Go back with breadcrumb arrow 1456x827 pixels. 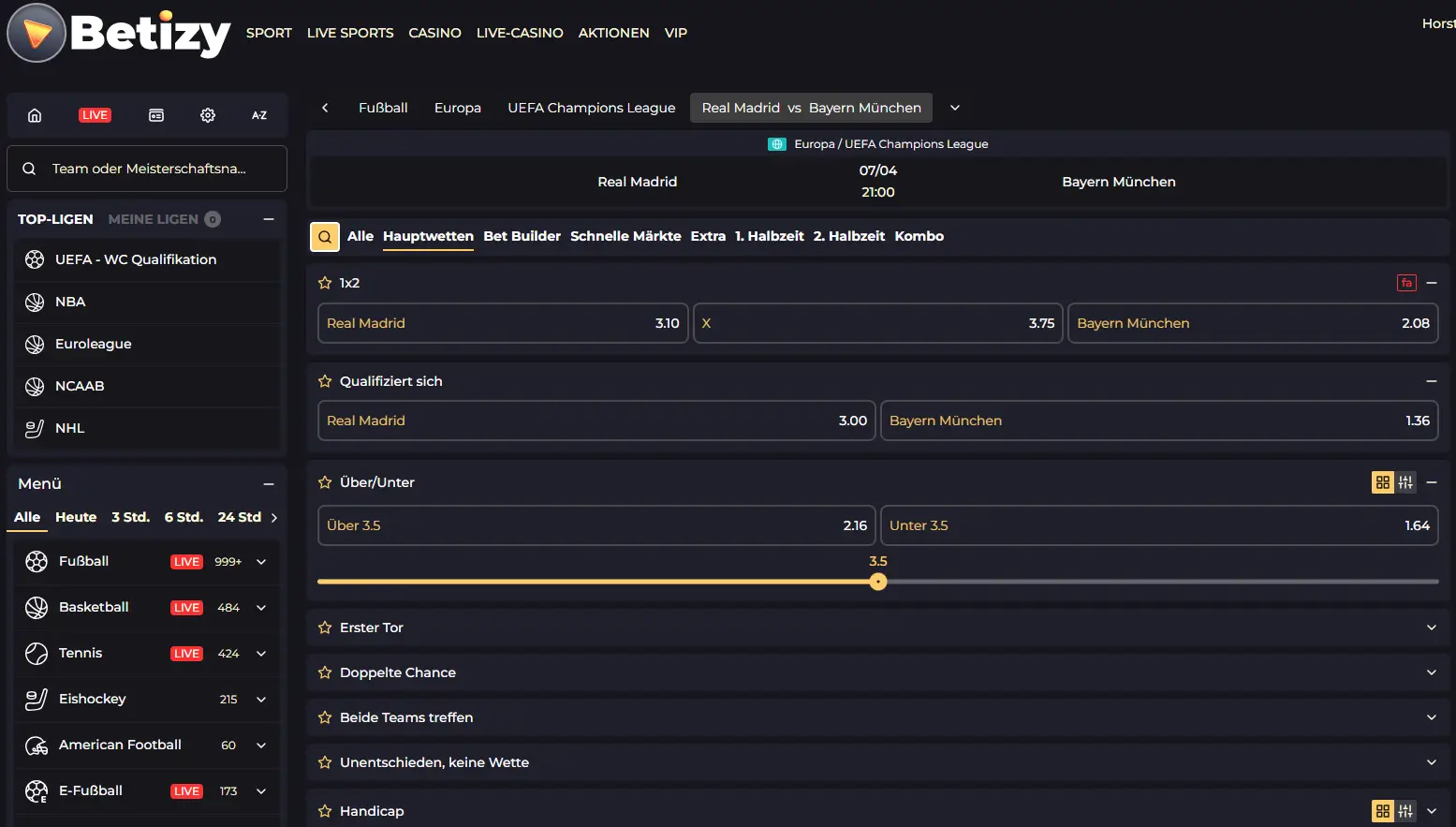click(x=325, y=108)
